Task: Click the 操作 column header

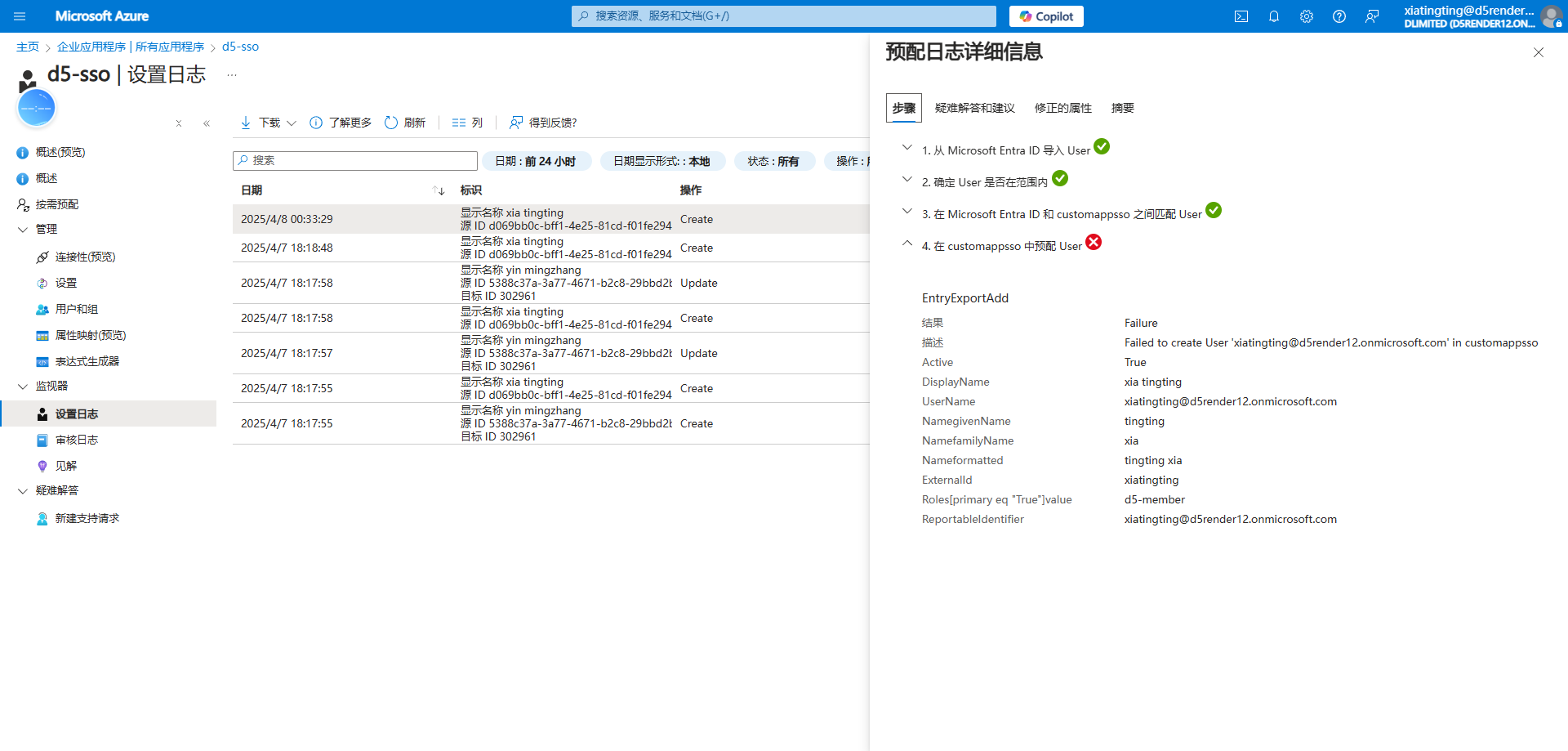Action: [691, 190]
